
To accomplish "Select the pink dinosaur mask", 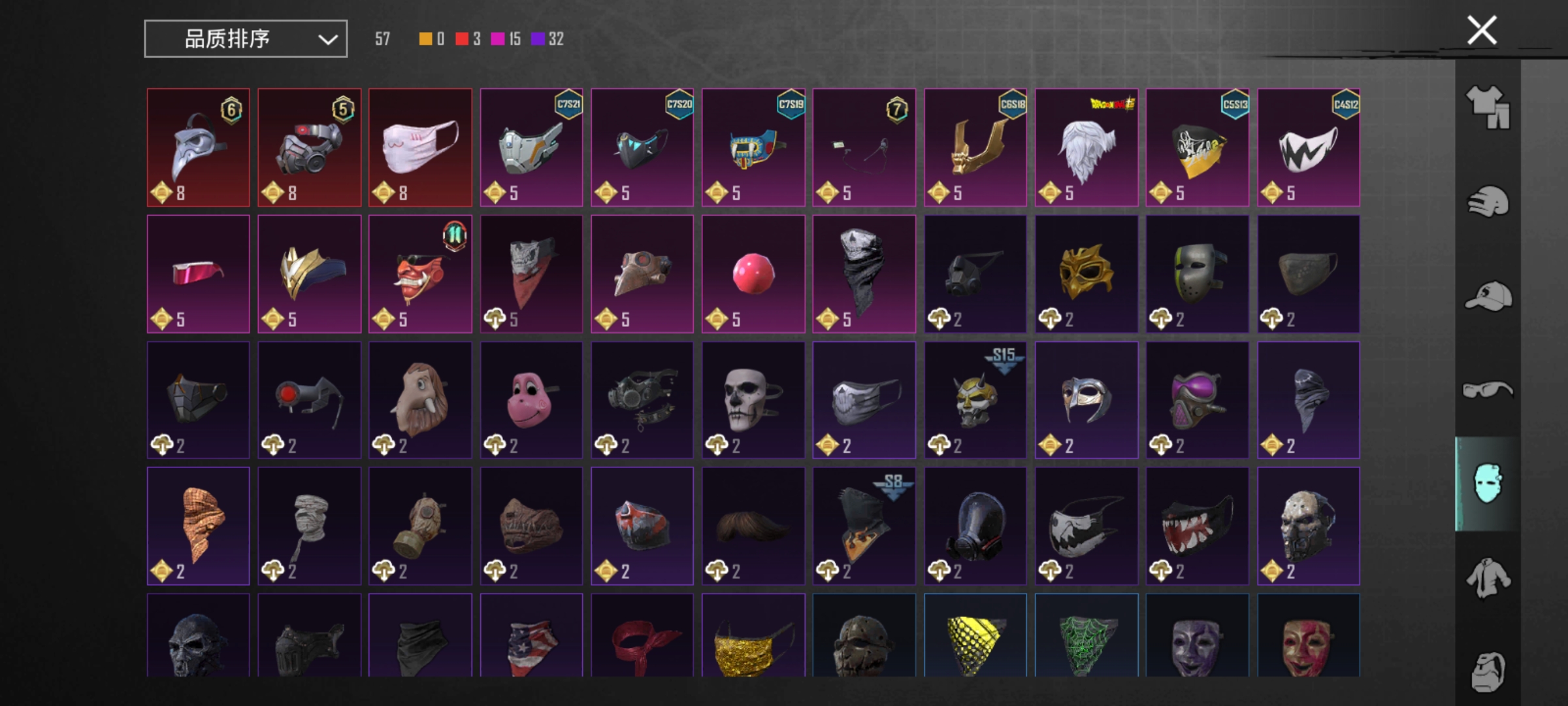I will [531, 400].
